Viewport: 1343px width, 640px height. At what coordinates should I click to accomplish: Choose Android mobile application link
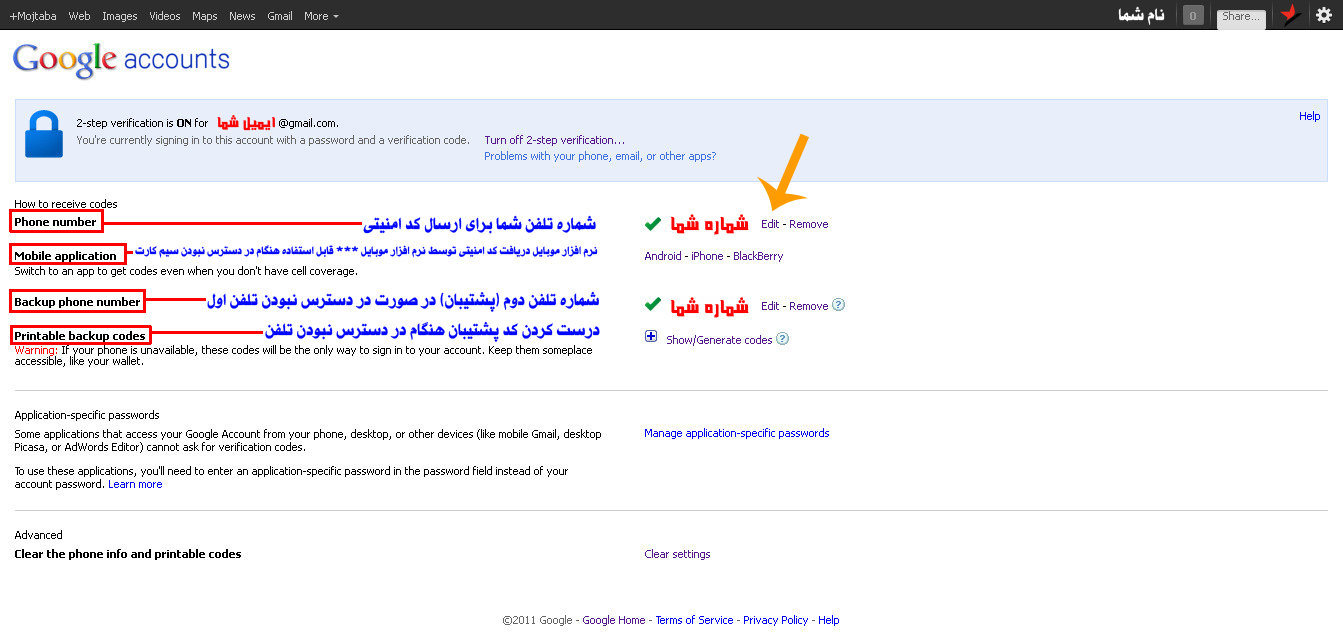pyautogui.click(x=663, y=256)
